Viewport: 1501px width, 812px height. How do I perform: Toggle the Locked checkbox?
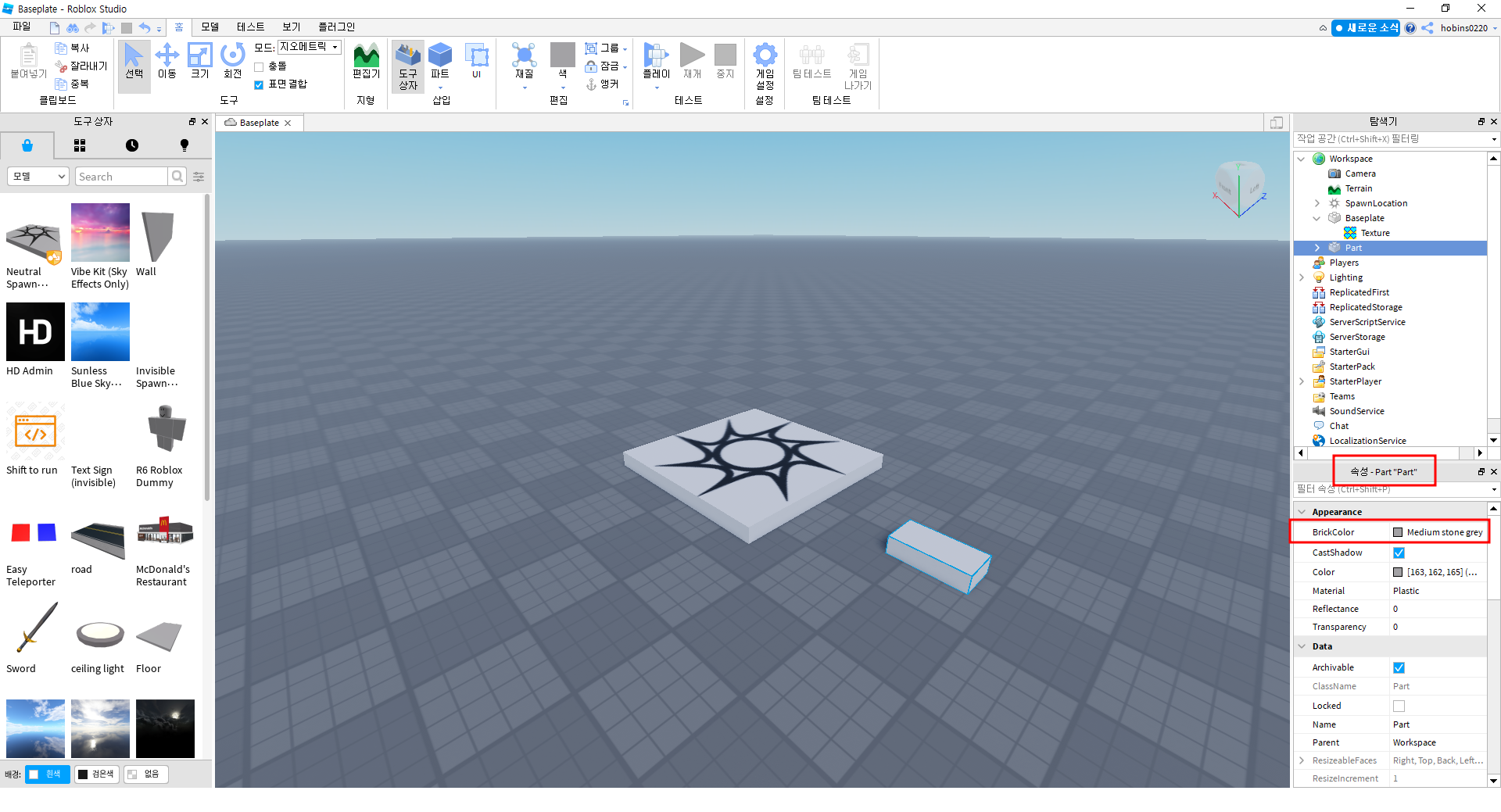point(1399,706)
